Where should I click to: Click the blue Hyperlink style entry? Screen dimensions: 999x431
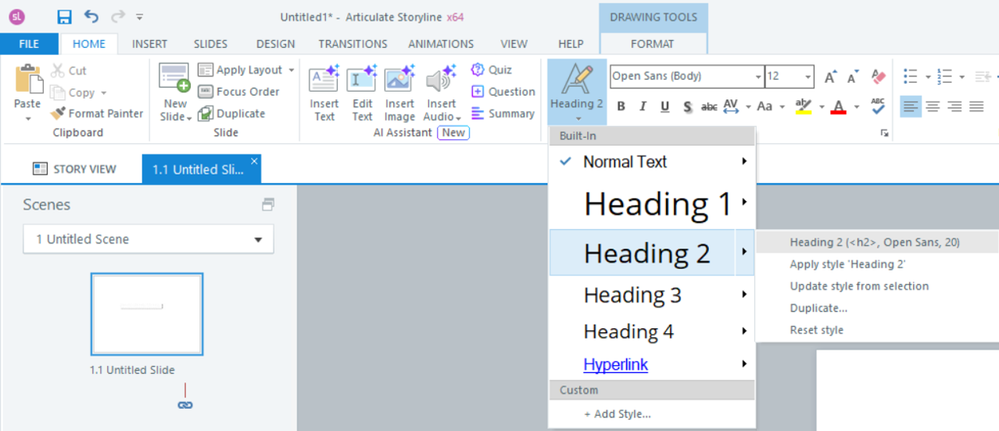615,364
